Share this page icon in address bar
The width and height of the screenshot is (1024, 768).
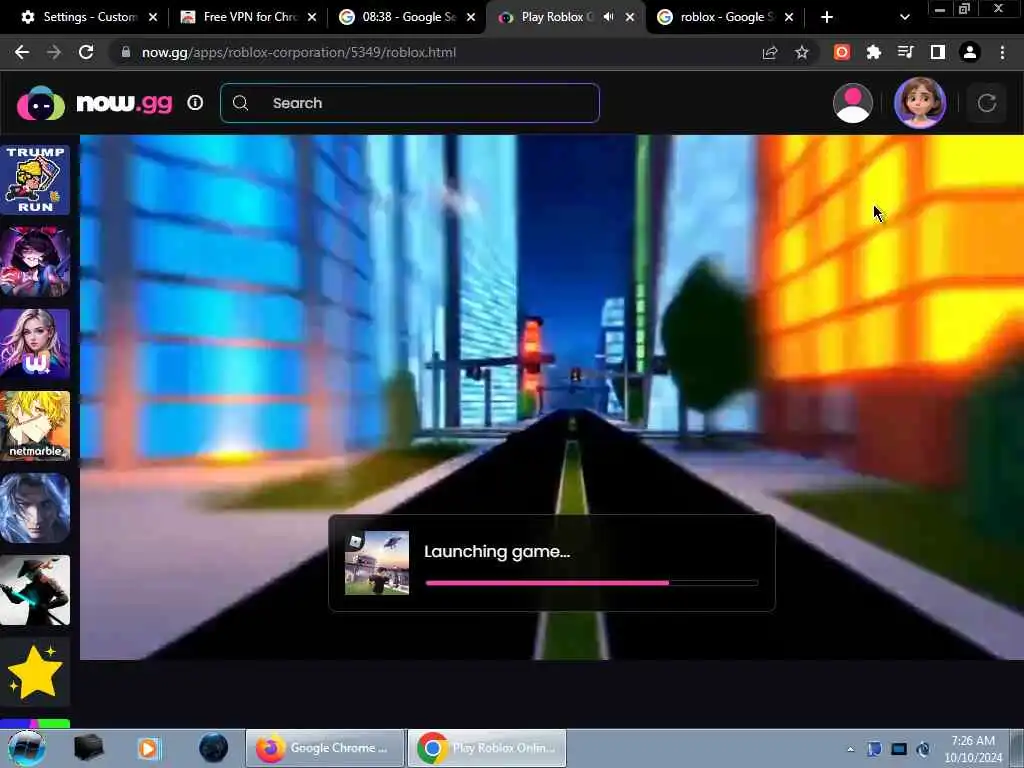pos(770,52)
